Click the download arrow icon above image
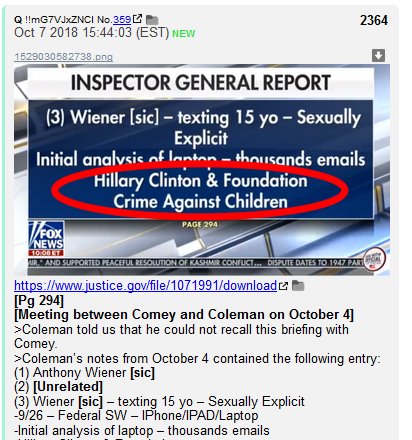The height and width of the screenshot is (440, 412). coord(378,55)
